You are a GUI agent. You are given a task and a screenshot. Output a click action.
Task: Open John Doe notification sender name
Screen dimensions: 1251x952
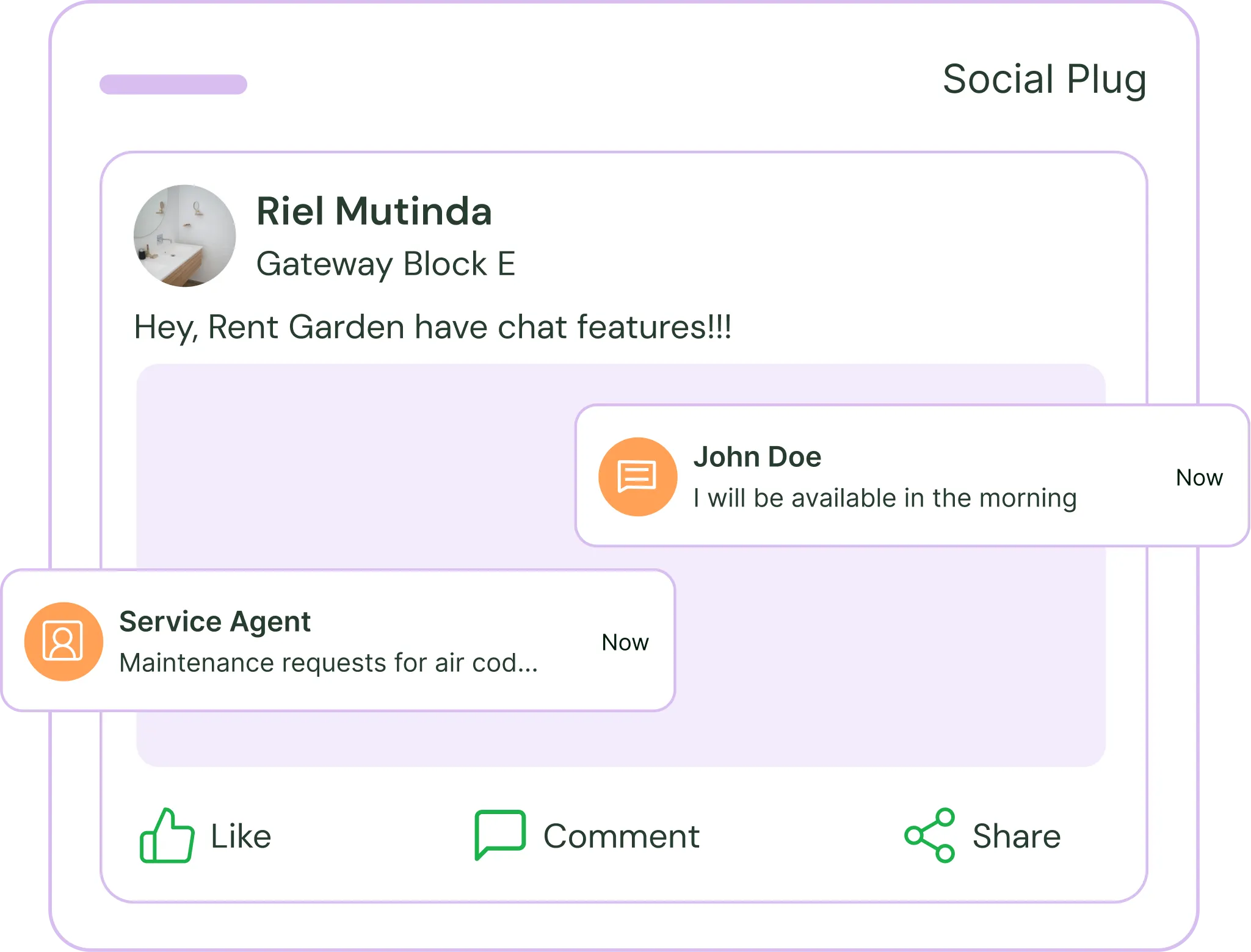coord(757,457)
